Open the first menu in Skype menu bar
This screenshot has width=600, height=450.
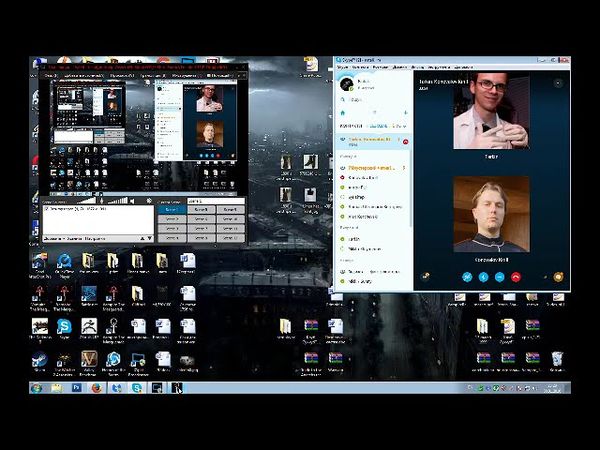pos(343,66)
